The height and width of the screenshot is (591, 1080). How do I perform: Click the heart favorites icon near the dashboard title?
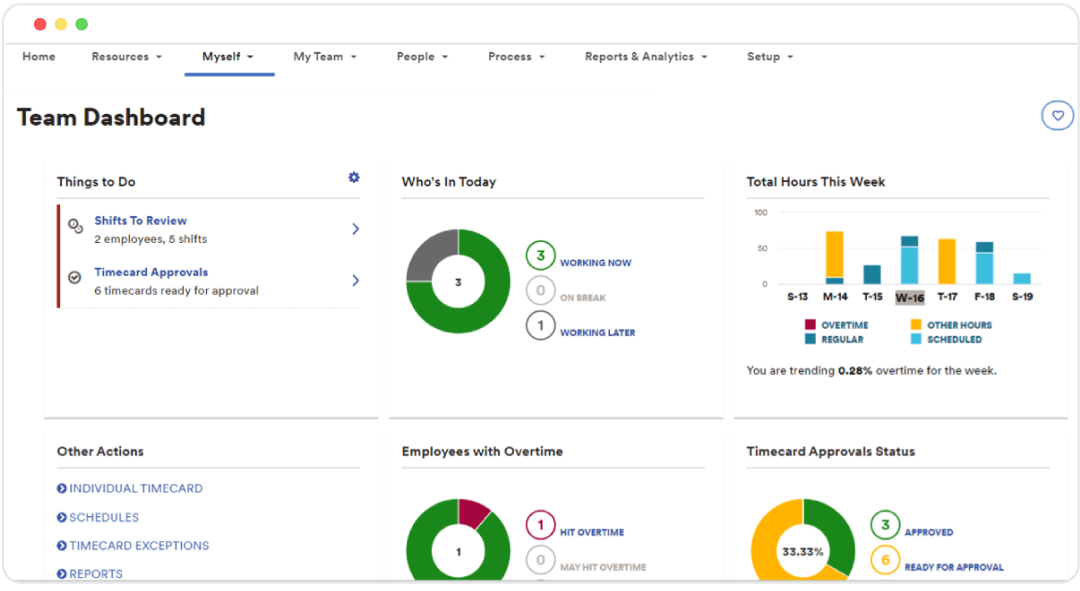[x=1057, y=115]
